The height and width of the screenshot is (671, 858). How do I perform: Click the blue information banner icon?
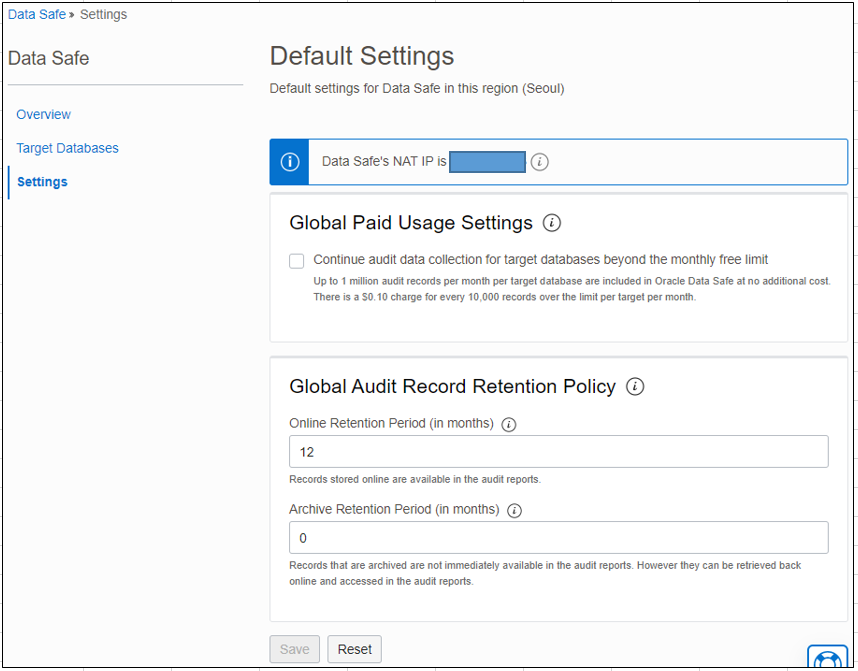[x=289, y=162]
